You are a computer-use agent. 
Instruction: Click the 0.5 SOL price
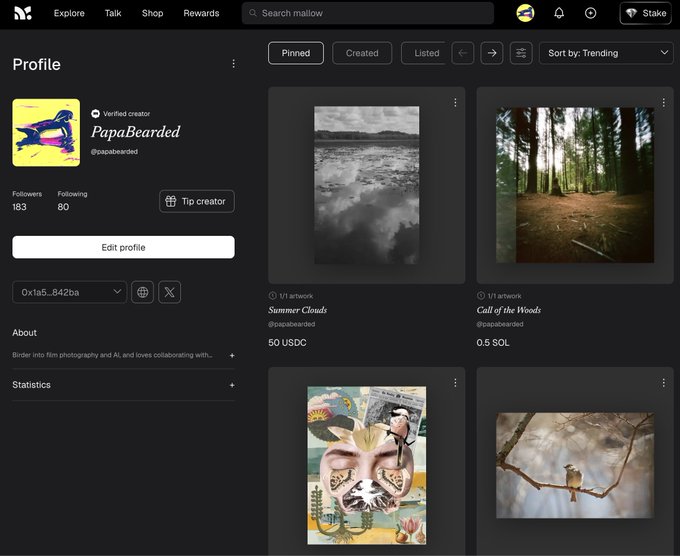tap(493, 343)
